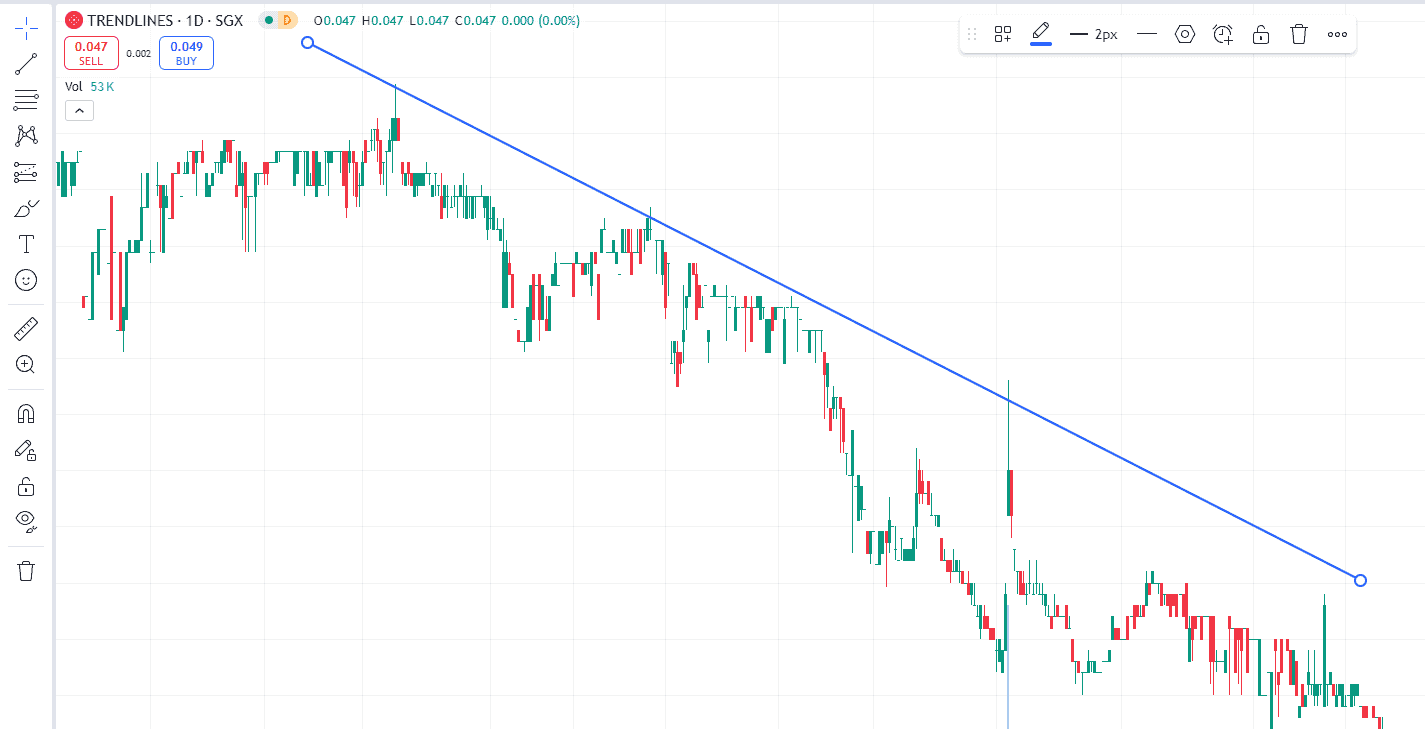Open the drawing templates icon

point(1003,34)
